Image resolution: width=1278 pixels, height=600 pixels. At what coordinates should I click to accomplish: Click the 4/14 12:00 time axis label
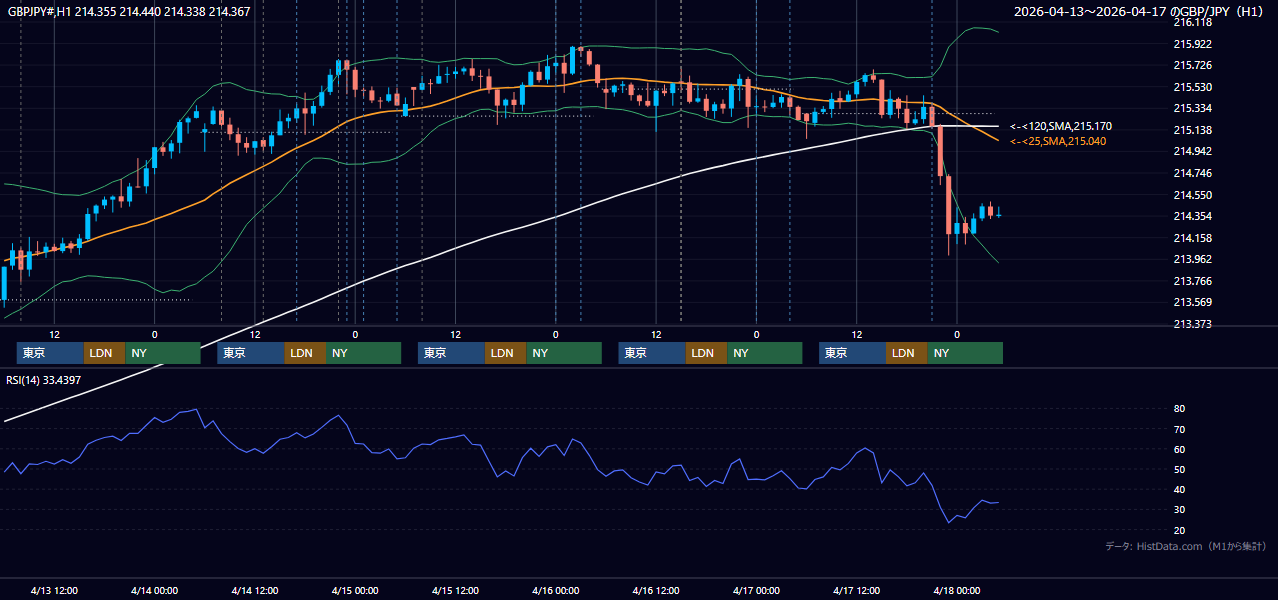point(254,590)
